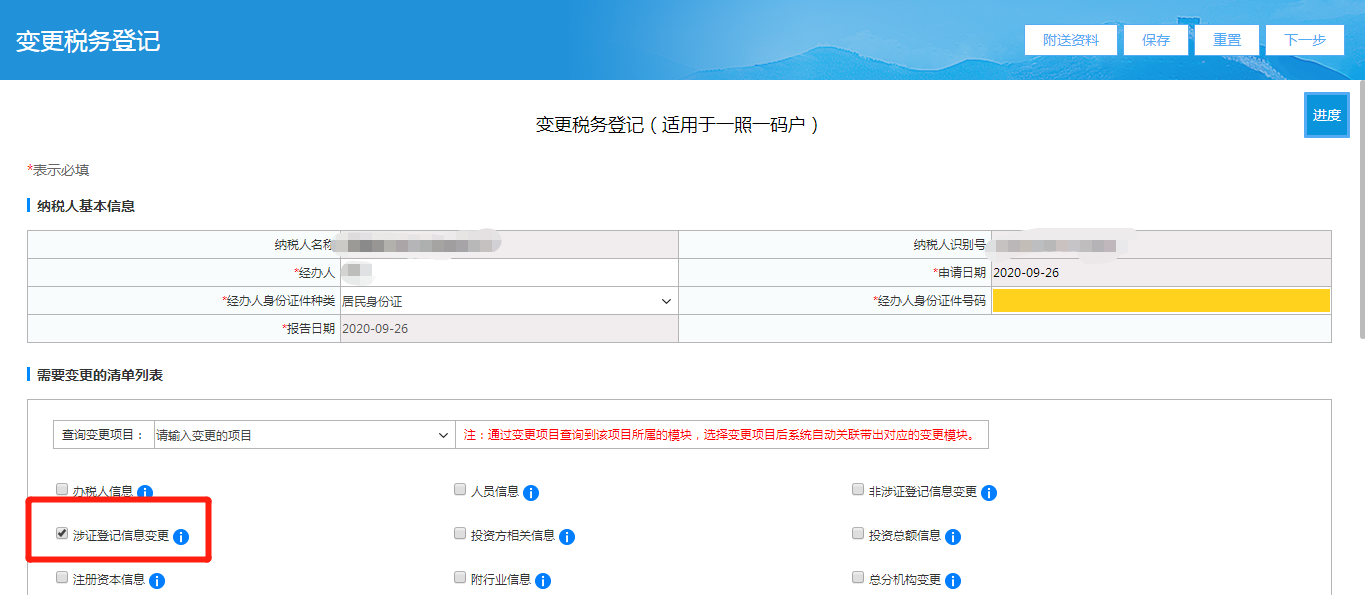Image resolution: width=1365 pixels, height=595 pixels.
Task: Click the 下一步 button
Action: pos(1304,40)
